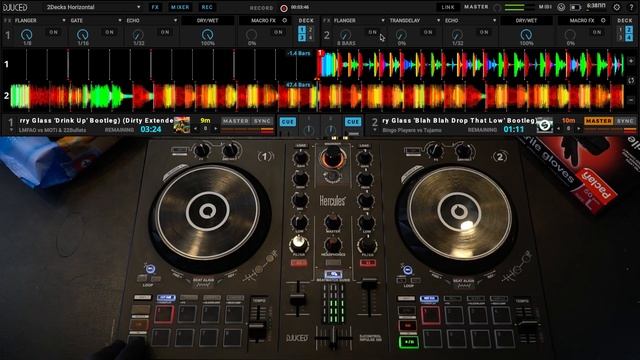
Task: Click deck 2 SYNC button
Action: point(626,121)
